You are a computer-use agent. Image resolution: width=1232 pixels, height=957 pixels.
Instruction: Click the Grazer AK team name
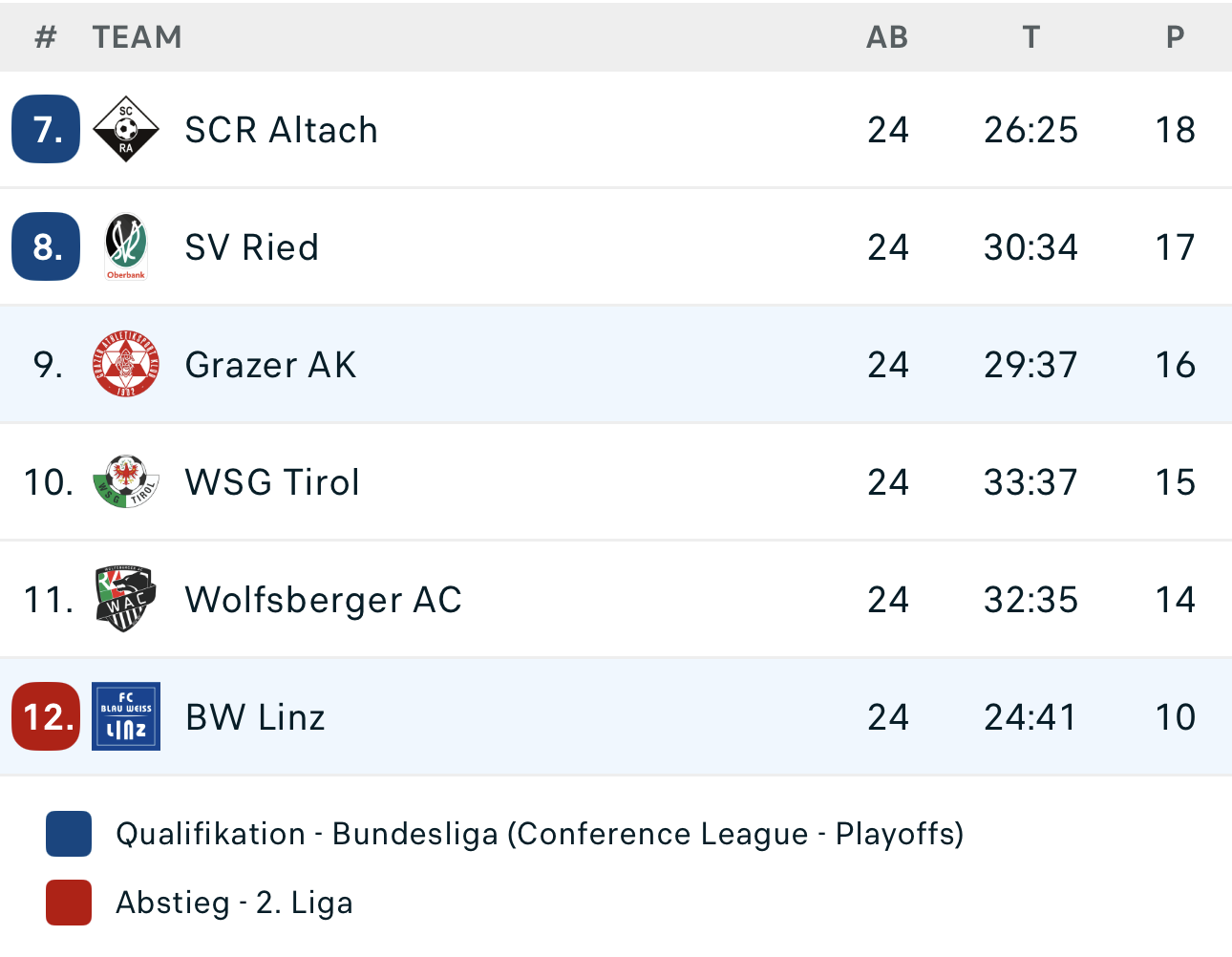[x=270, y=365]
